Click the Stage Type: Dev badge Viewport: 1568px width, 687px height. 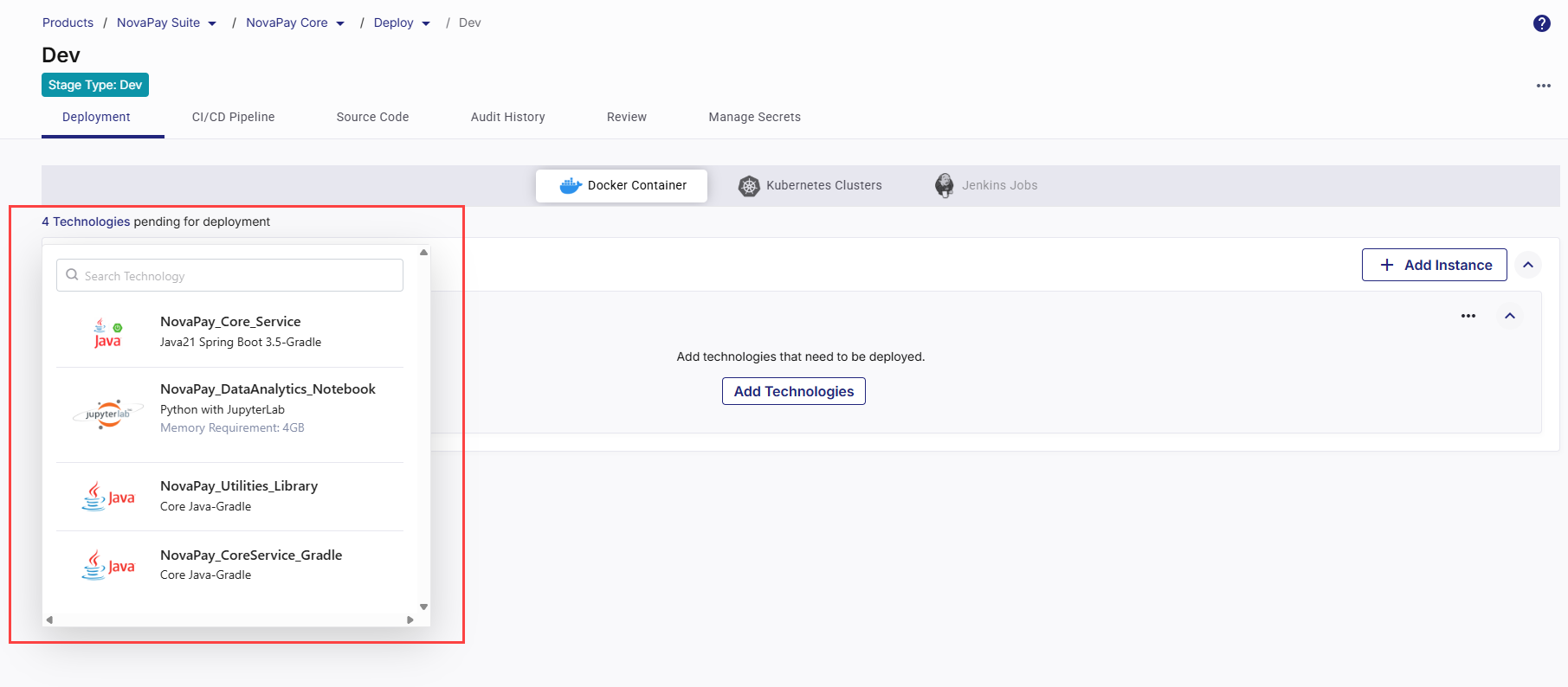click(95, 85)
